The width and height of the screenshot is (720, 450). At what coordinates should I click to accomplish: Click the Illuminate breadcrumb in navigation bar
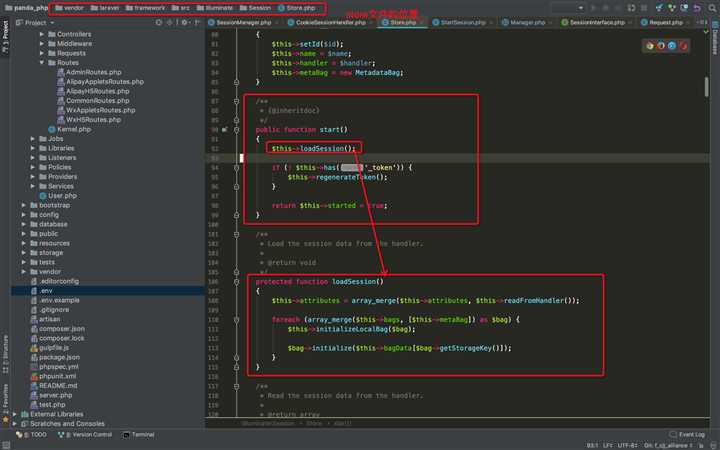(214, 8)
